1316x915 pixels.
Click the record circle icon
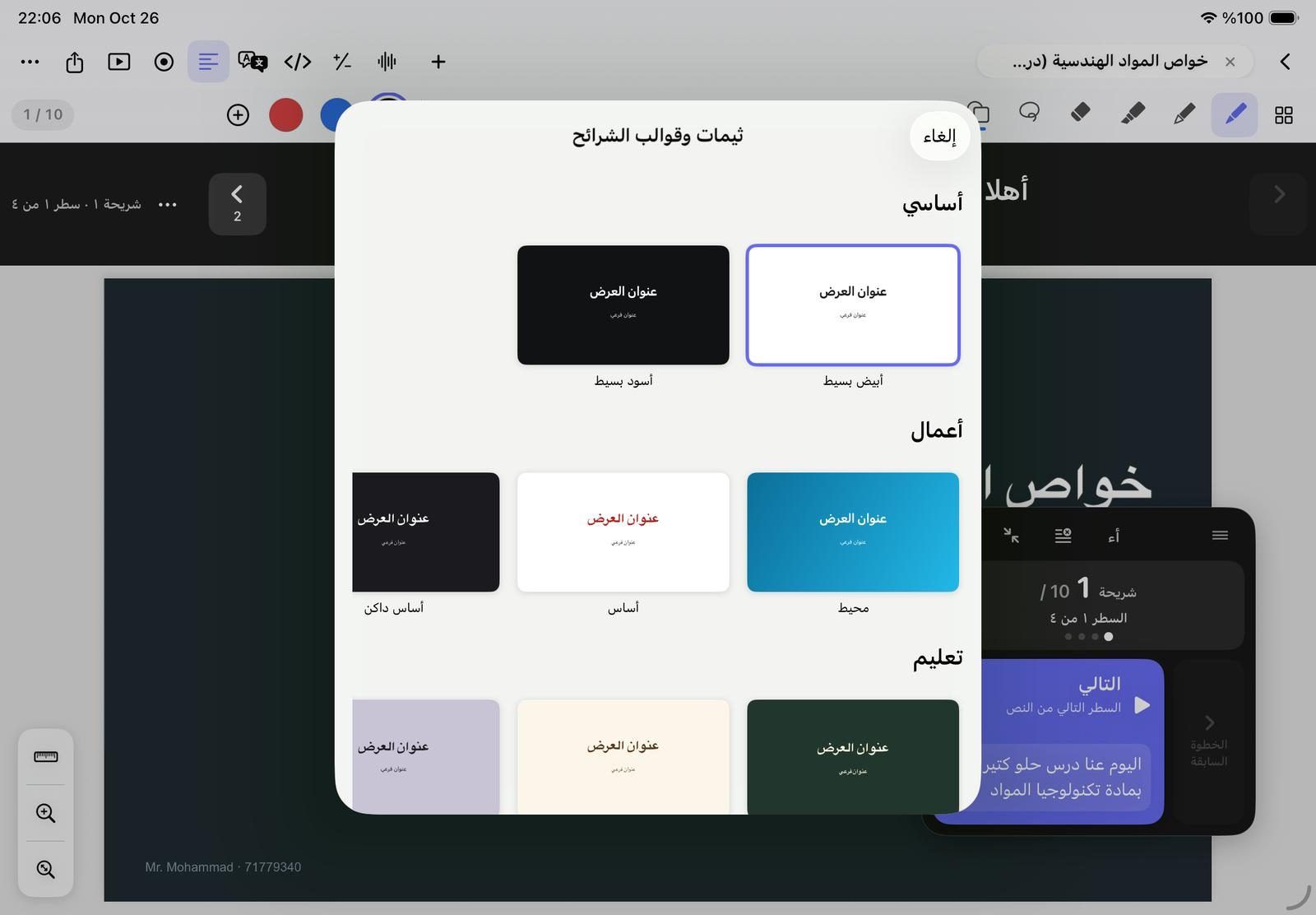164,62
